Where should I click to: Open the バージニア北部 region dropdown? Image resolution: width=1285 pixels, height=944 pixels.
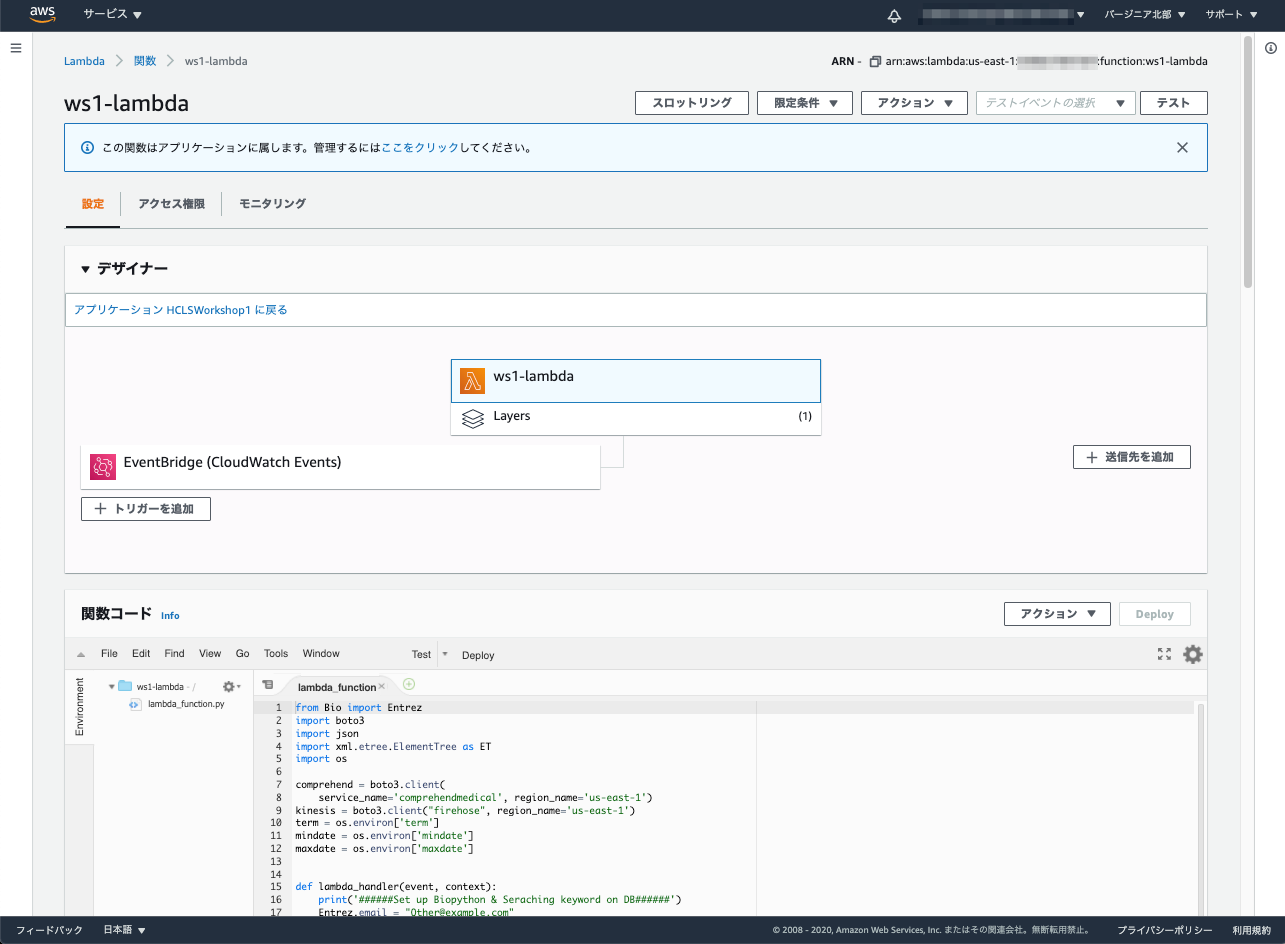click(1145, 15)
